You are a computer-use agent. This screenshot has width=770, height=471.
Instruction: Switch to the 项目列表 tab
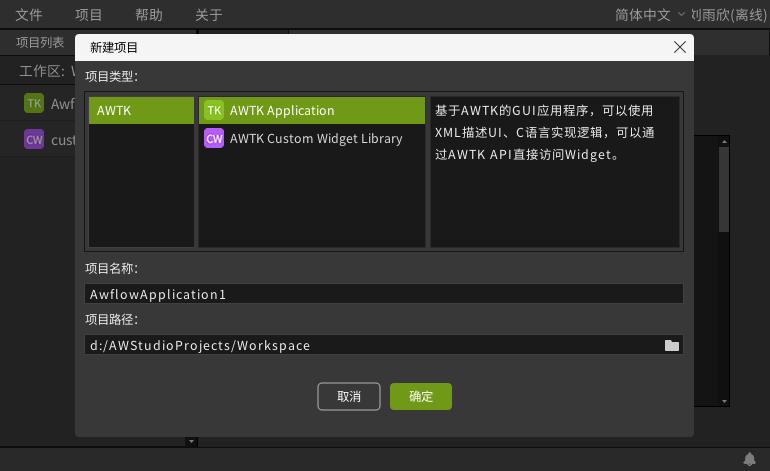[x=40, y=43]
